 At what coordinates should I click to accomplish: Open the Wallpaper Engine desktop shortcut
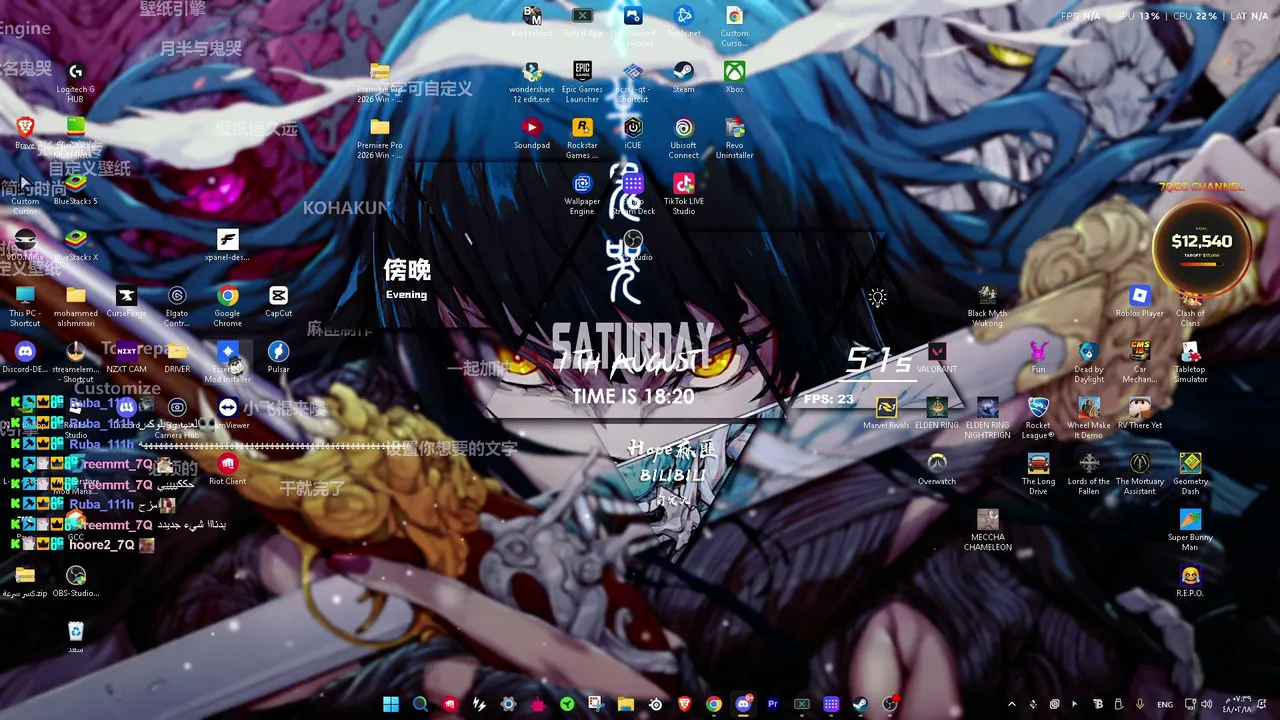(582, 194)
